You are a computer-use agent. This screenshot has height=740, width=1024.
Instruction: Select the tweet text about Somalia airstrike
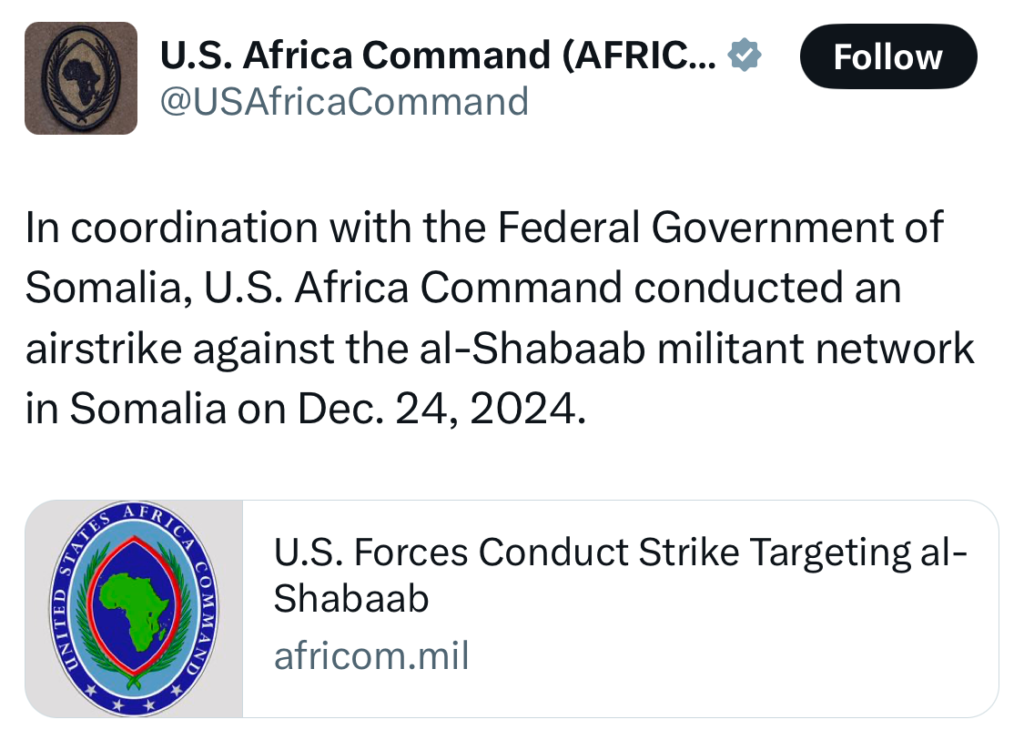tap(500, 317)
